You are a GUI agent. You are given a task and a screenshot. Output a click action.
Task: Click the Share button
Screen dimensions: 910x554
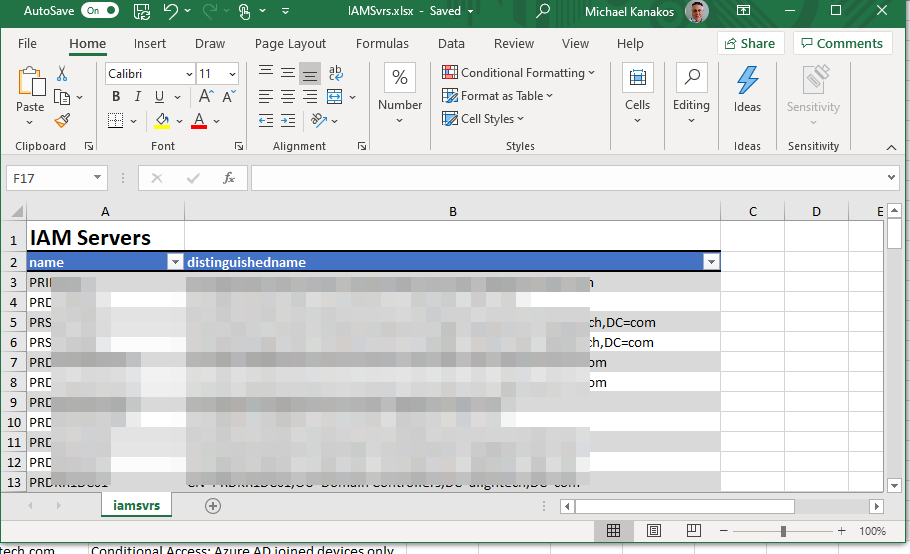[x=750, y=44]
